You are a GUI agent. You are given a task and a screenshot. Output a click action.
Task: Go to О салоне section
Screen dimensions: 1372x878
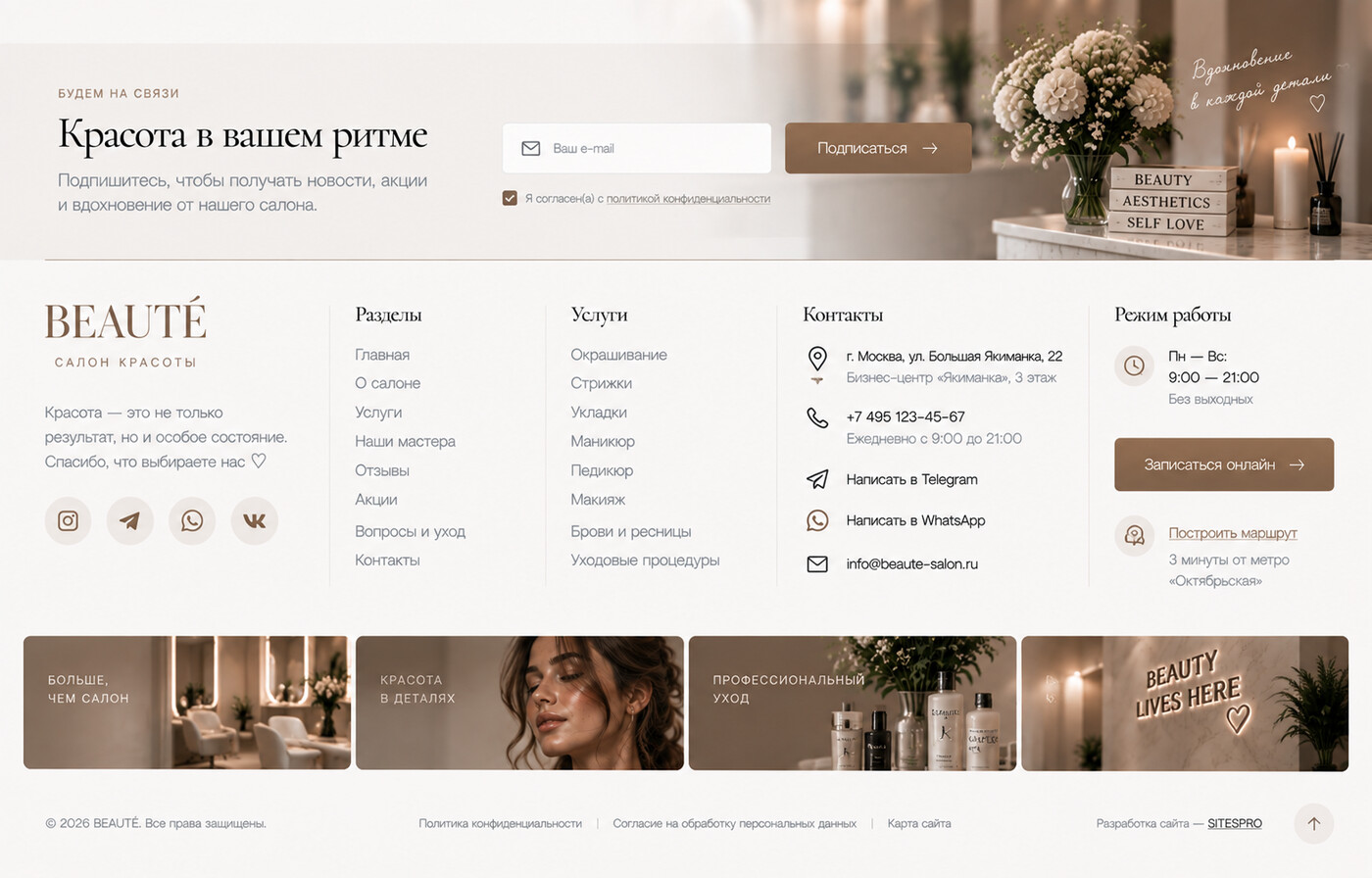(387, 383)
